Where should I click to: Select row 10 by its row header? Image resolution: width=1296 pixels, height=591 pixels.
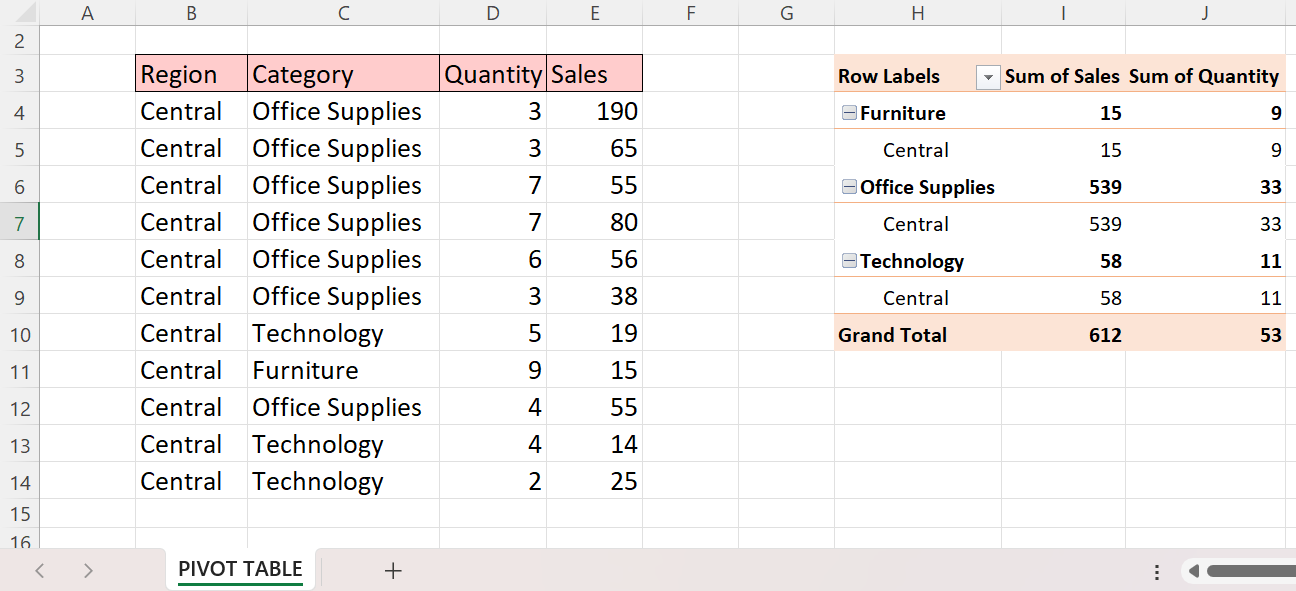point(20,334)
